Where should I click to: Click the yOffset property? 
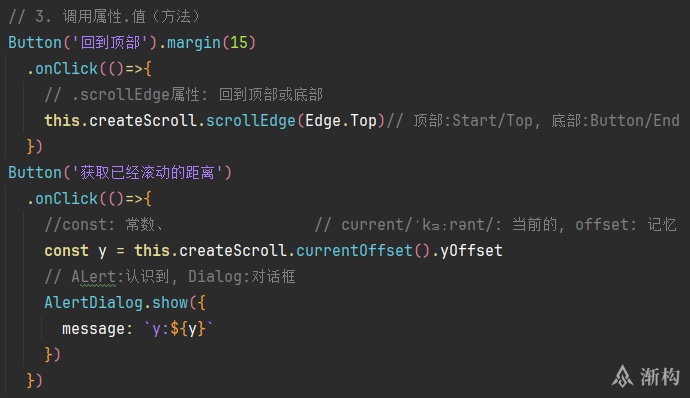coord(471,251)
